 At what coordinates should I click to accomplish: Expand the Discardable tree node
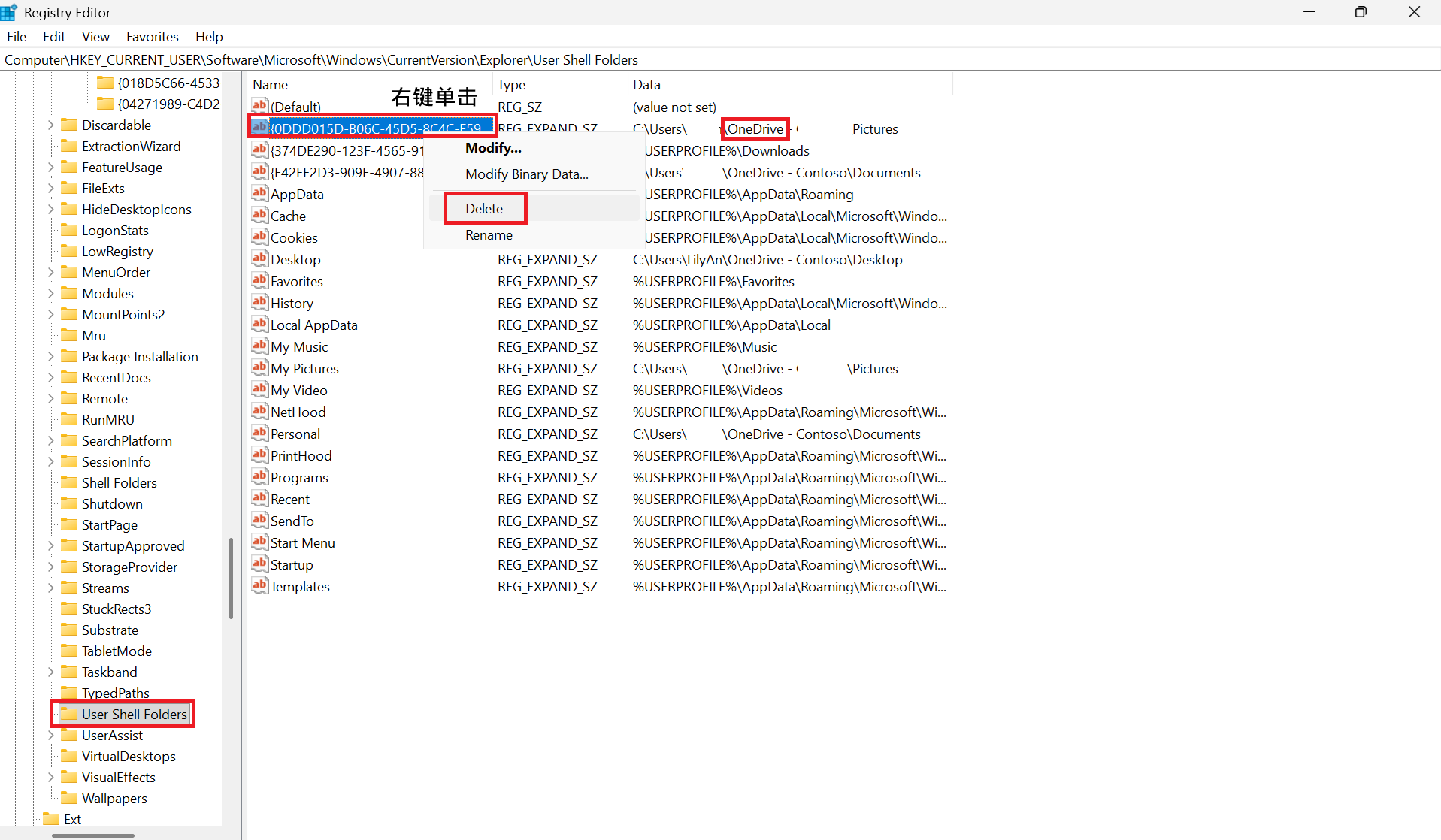(51, 125)
